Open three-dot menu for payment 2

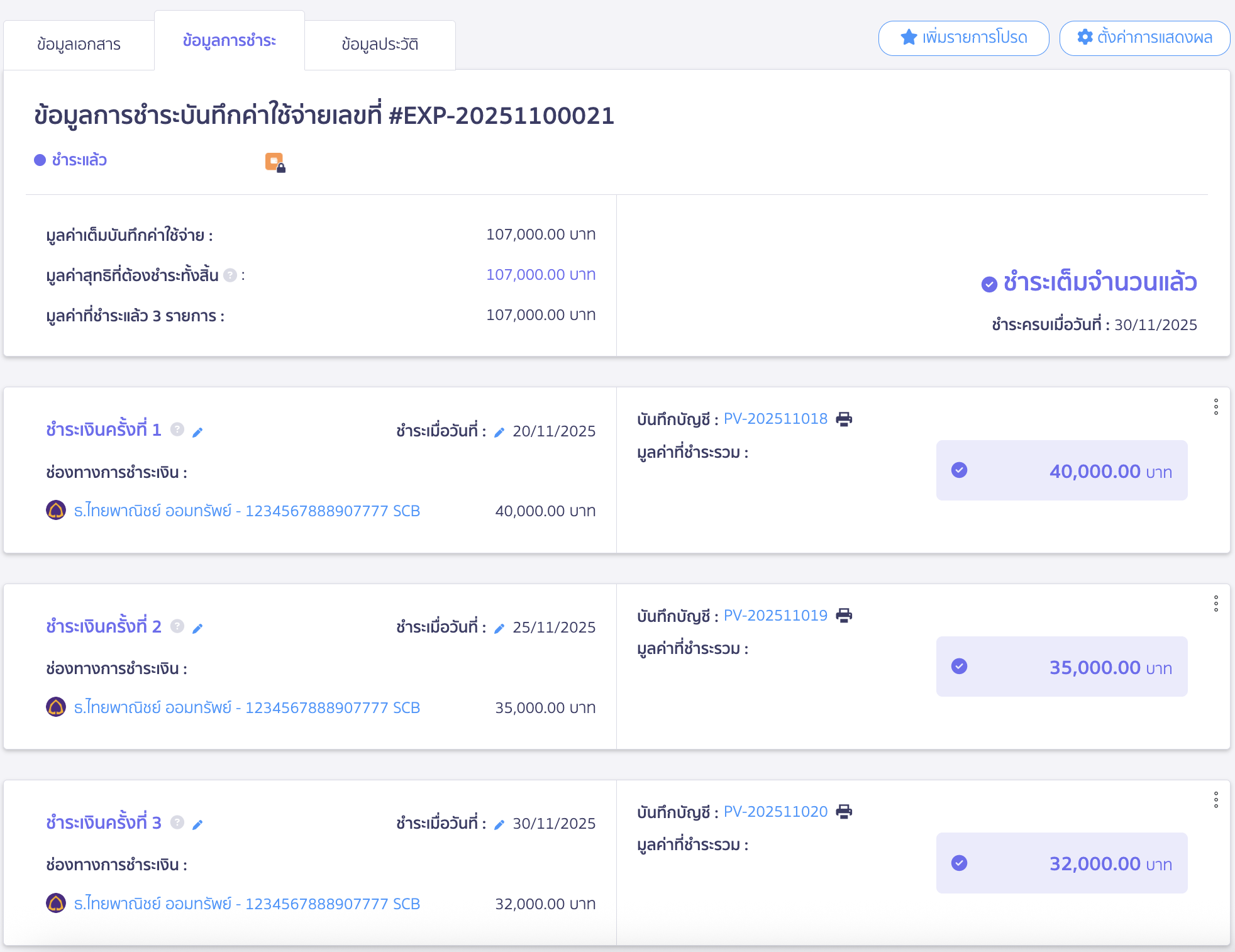tap(1216, 604)
